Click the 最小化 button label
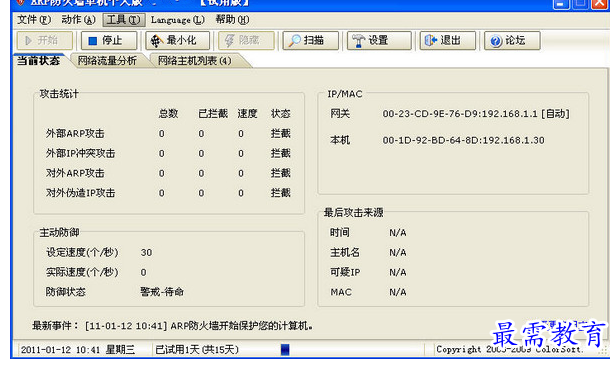 (182, 40)
